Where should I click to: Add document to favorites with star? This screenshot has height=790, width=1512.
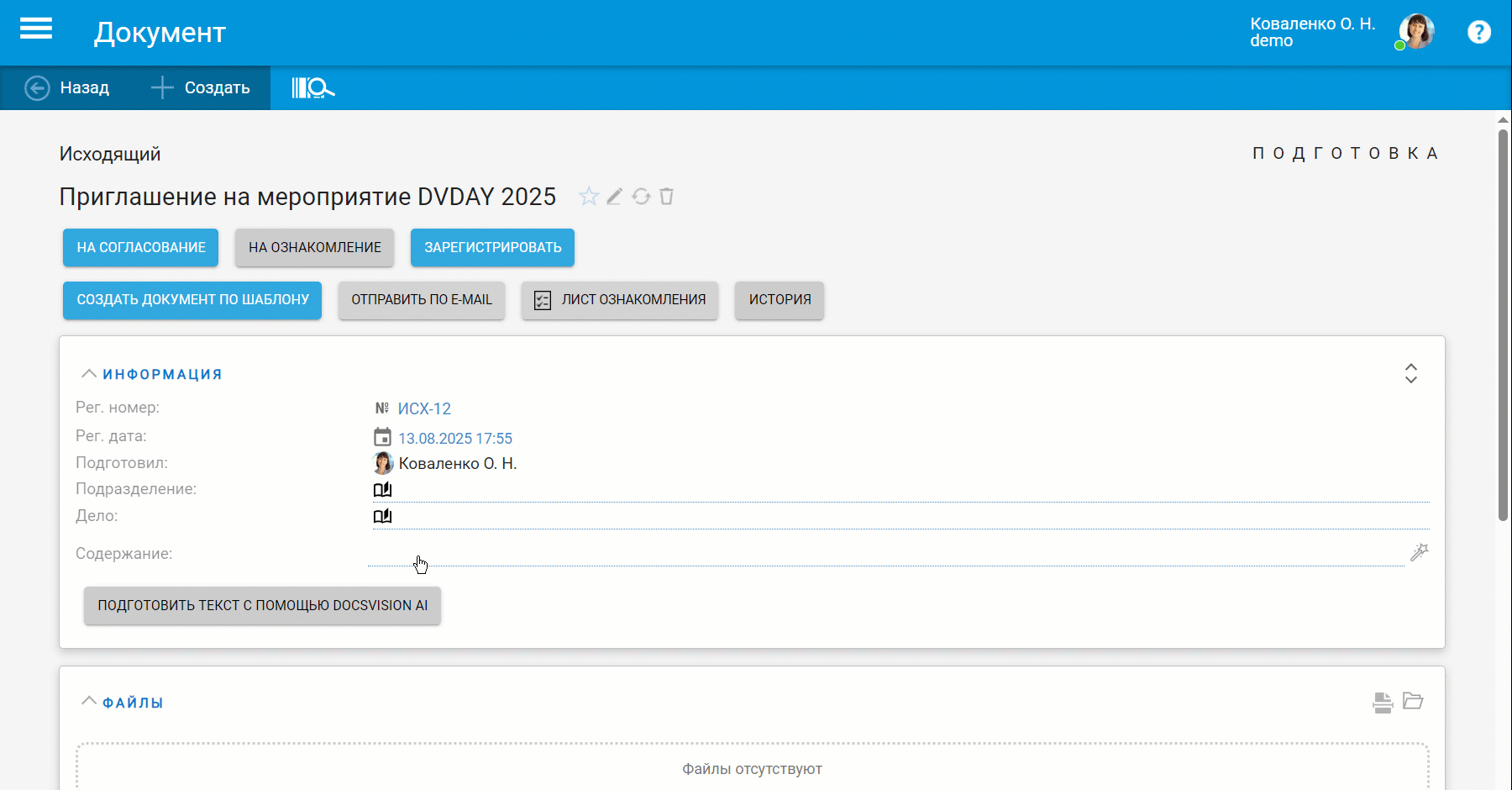click(x=589, y=197)
